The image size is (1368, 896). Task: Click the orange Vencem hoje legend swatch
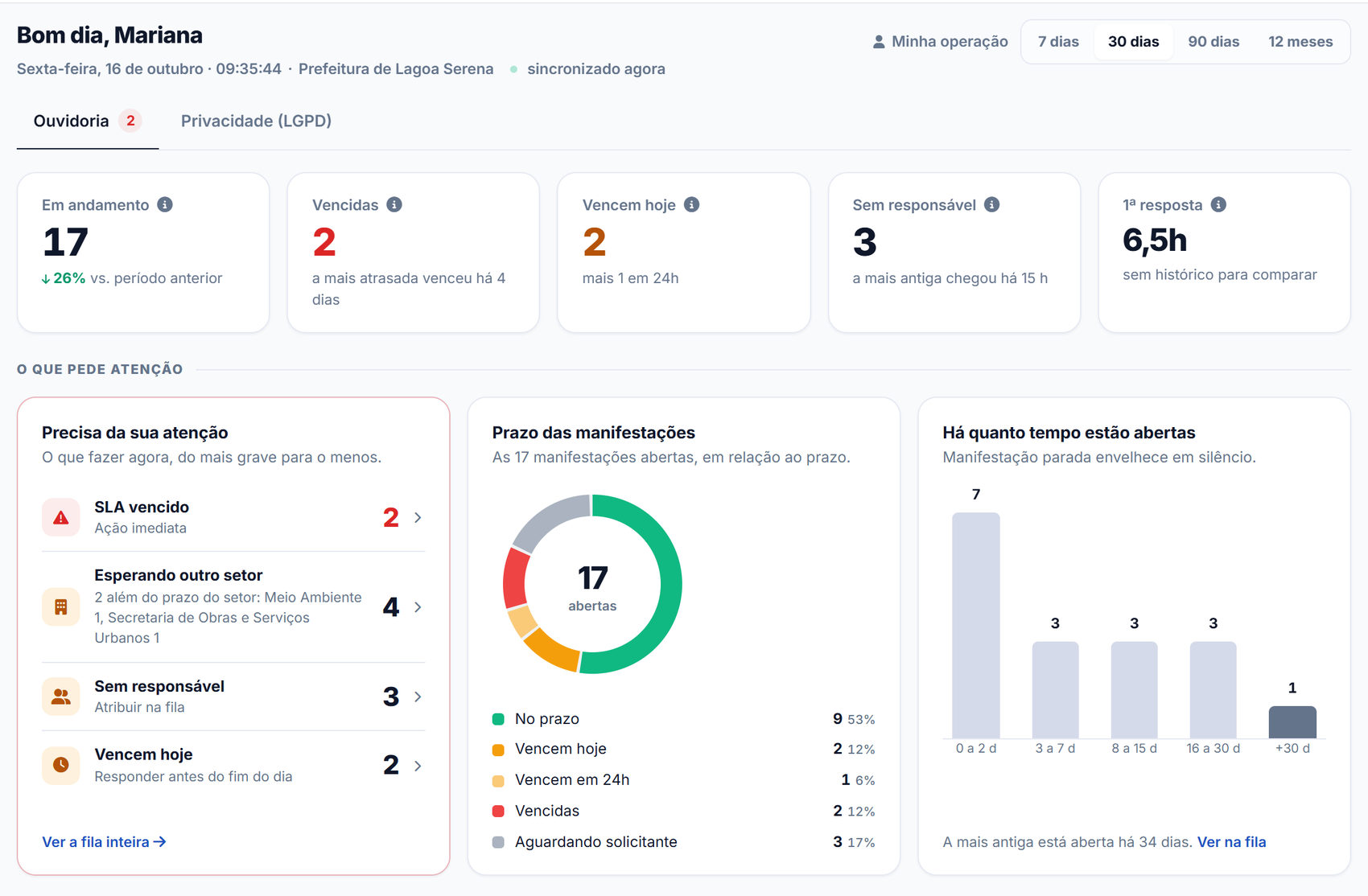[x=498, y=750]
